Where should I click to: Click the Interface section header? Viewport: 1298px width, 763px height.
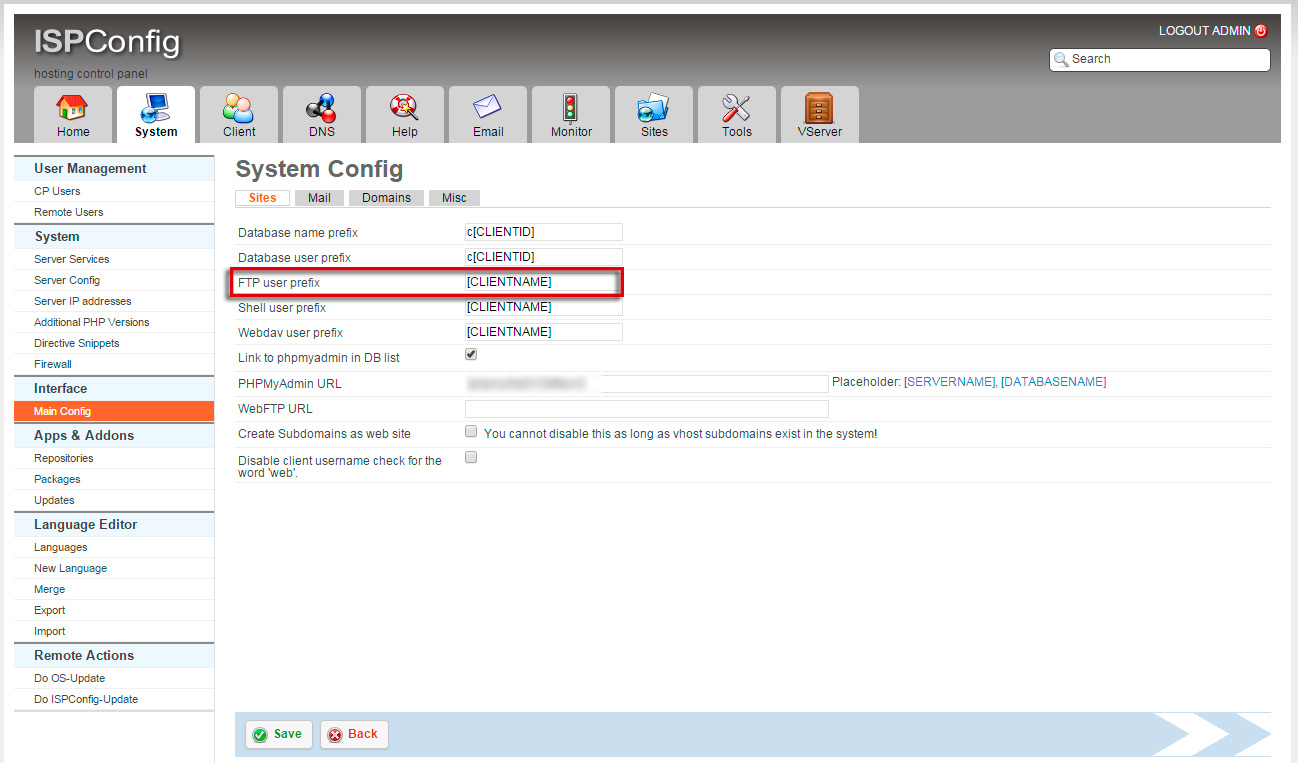pos(114,389)
